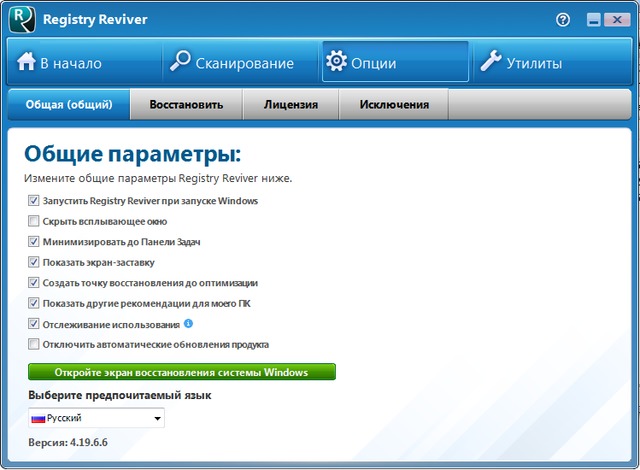Switch to the Восстановить tab

click(x=186, y=104)
